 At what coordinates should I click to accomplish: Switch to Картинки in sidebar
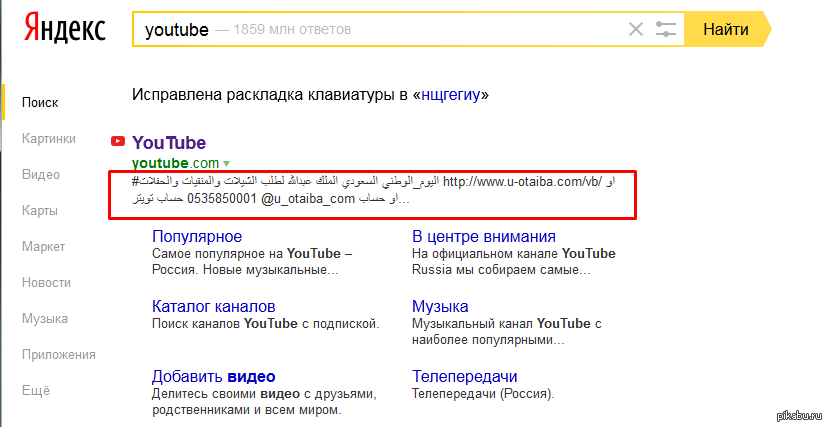(x=49, y=139)
